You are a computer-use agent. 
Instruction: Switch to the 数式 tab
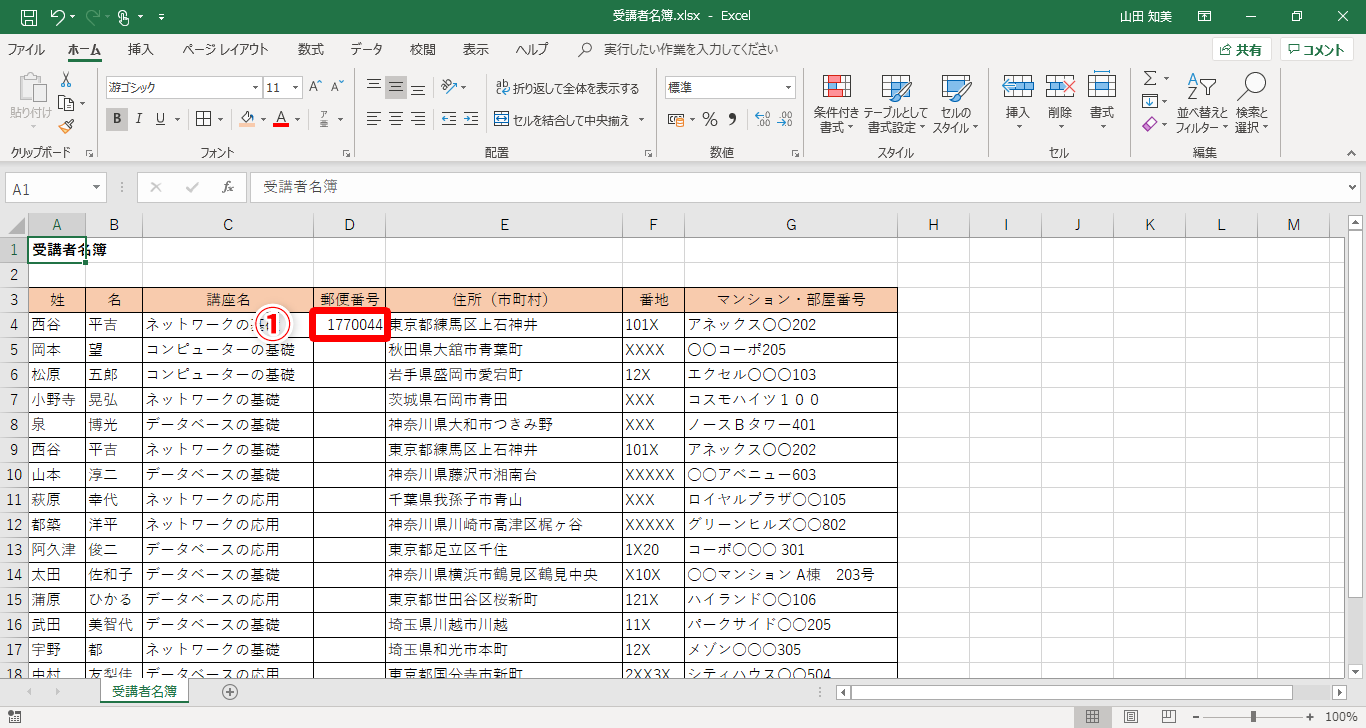coord(311,49)
